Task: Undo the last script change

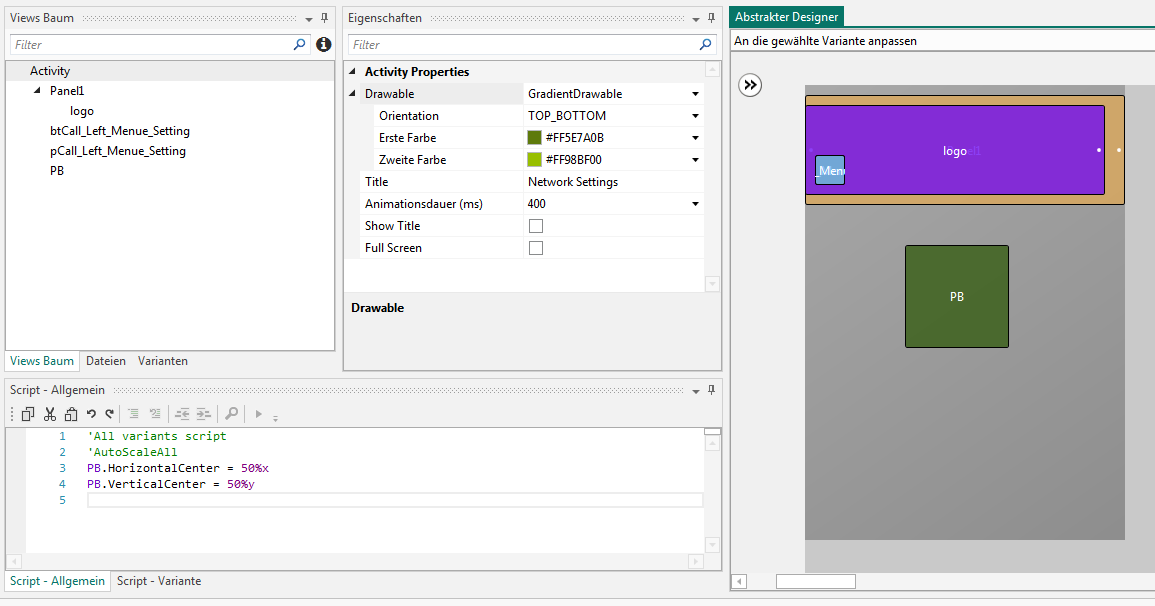Action: pyautogui.click(x=91, y=413)
